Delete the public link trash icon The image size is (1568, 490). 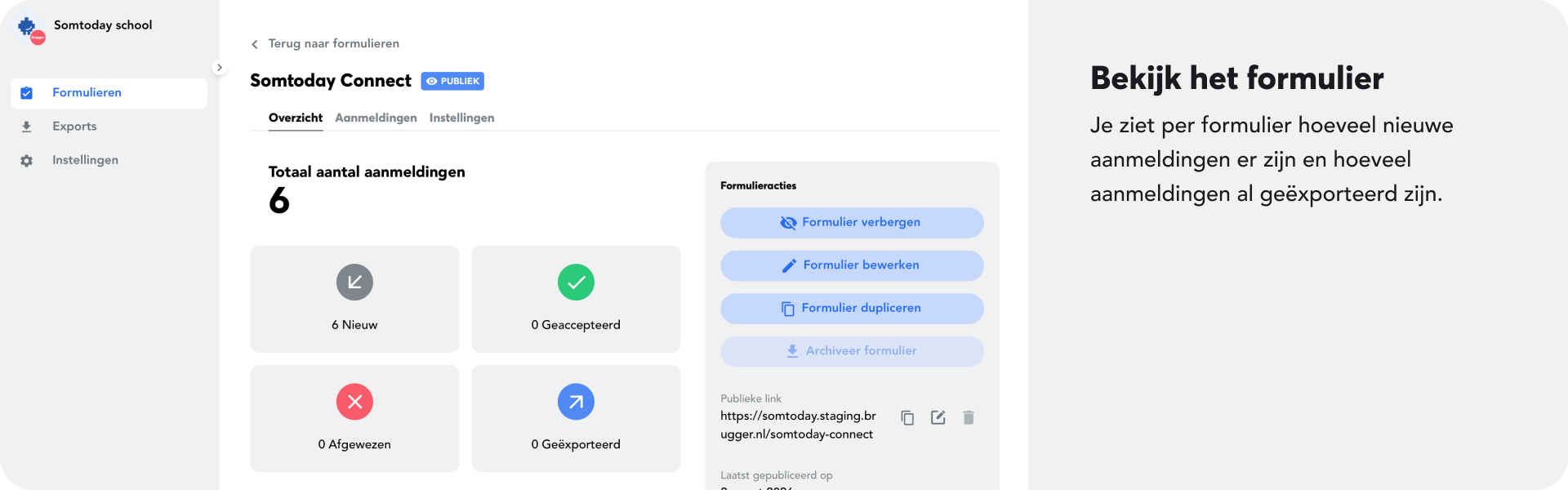(x=969, y=418)
